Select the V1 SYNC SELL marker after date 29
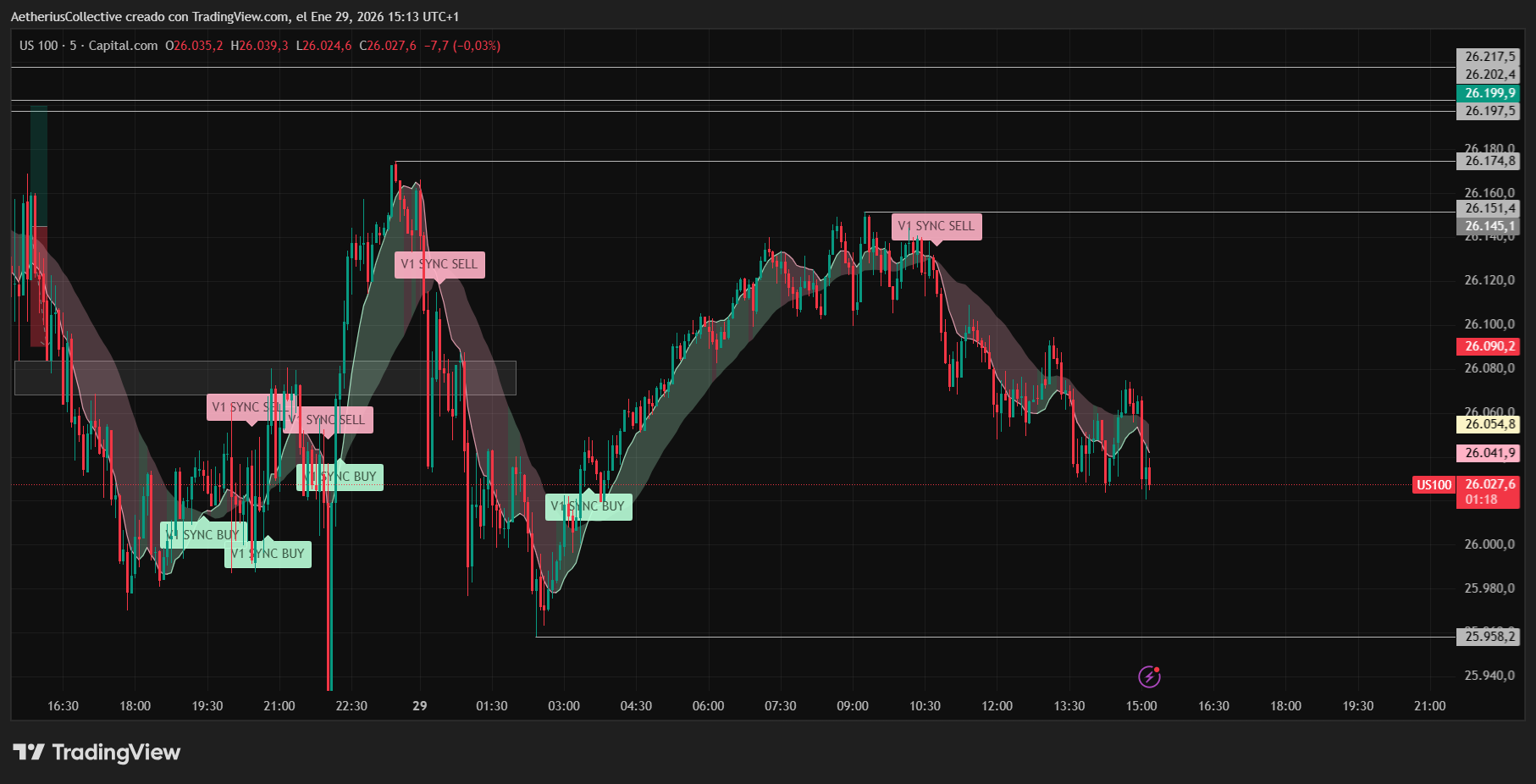The image size is (1536, 784). (x=439, y=264)
